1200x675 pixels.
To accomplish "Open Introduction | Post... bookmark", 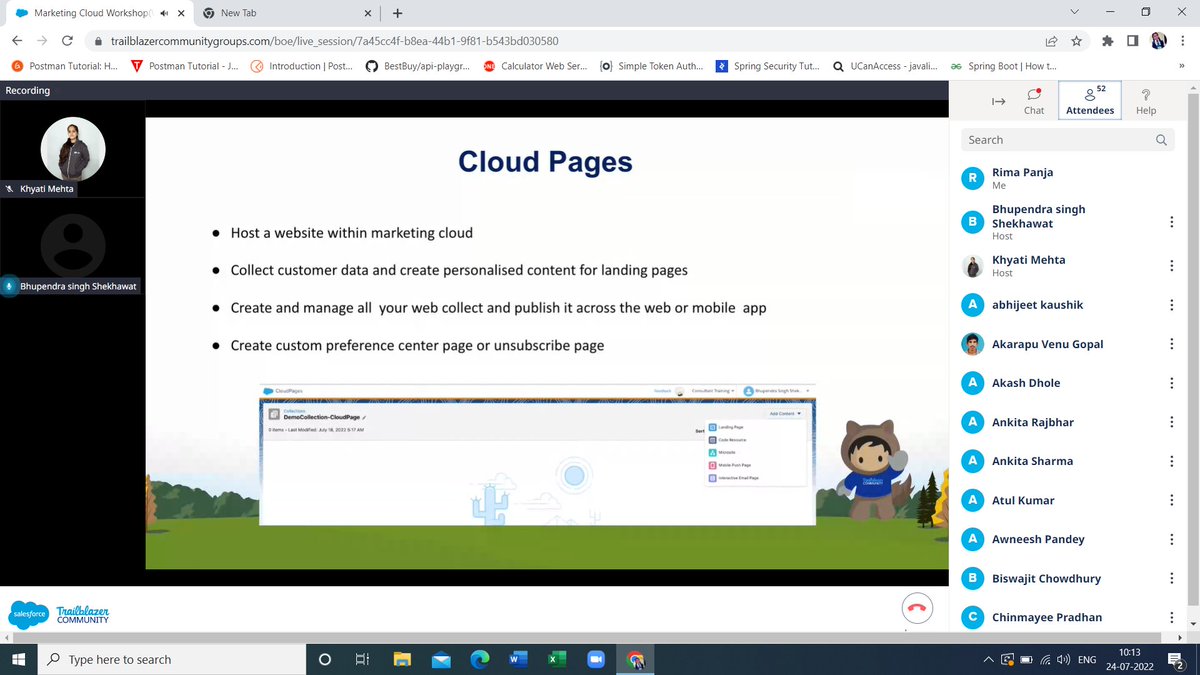I will (x=302, y=66).
